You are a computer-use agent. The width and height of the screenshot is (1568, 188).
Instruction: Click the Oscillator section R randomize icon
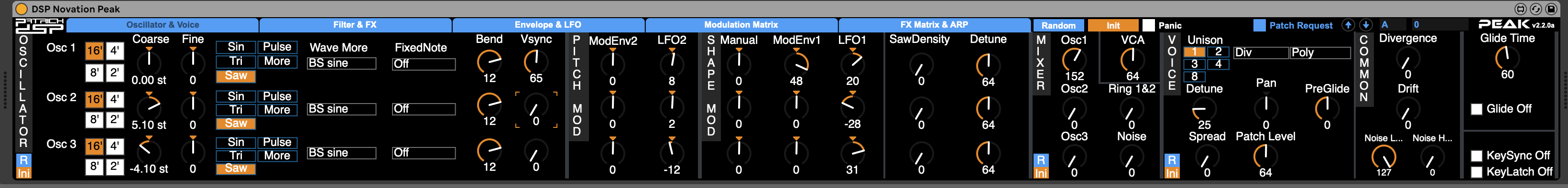[23, 160]
